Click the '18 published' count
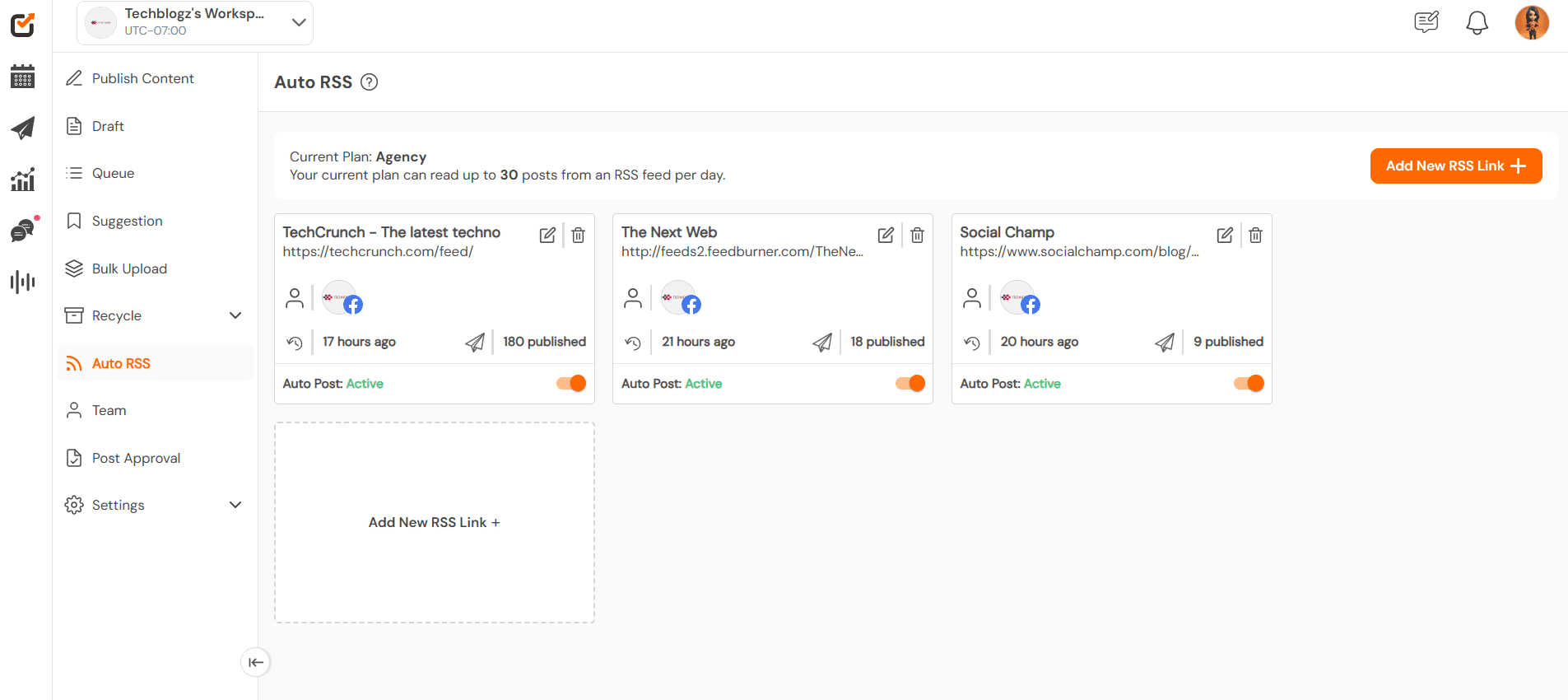The height and width of the screenshot is (700, 1568). coord(887,342)
